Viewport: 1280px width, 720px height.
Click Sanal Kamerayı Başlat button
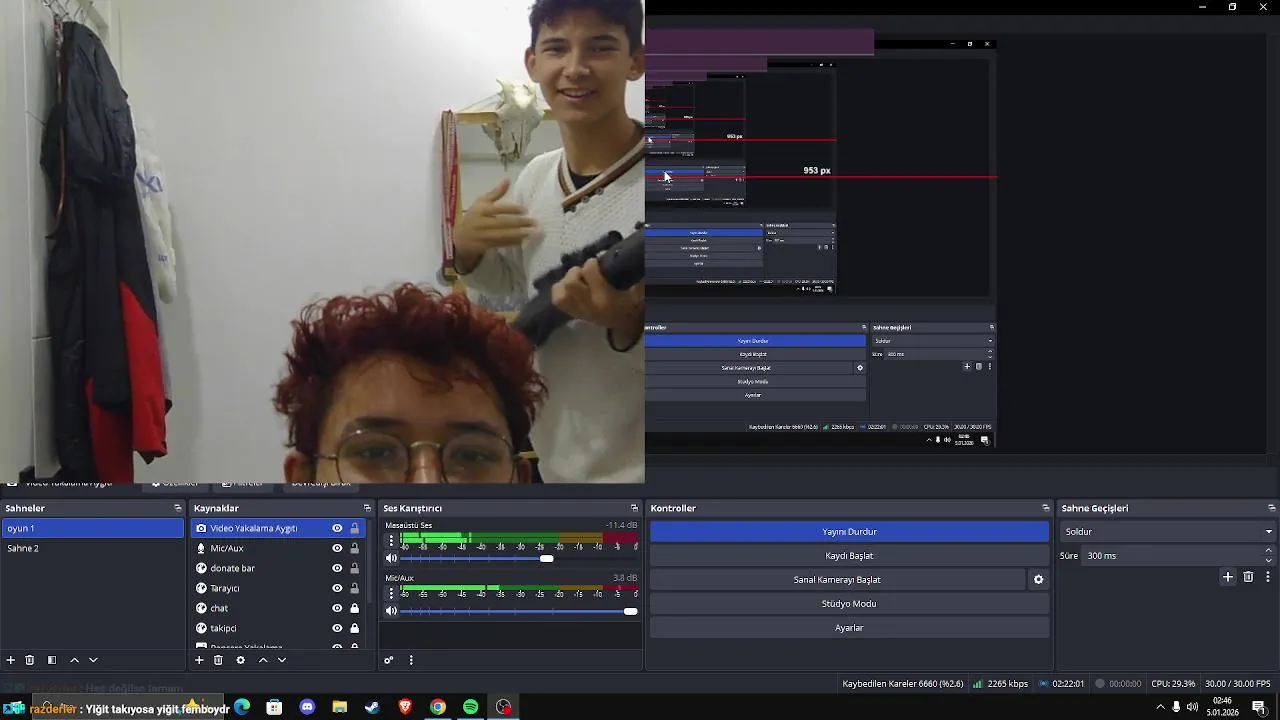pyautogui.click(x=837, y=580)
